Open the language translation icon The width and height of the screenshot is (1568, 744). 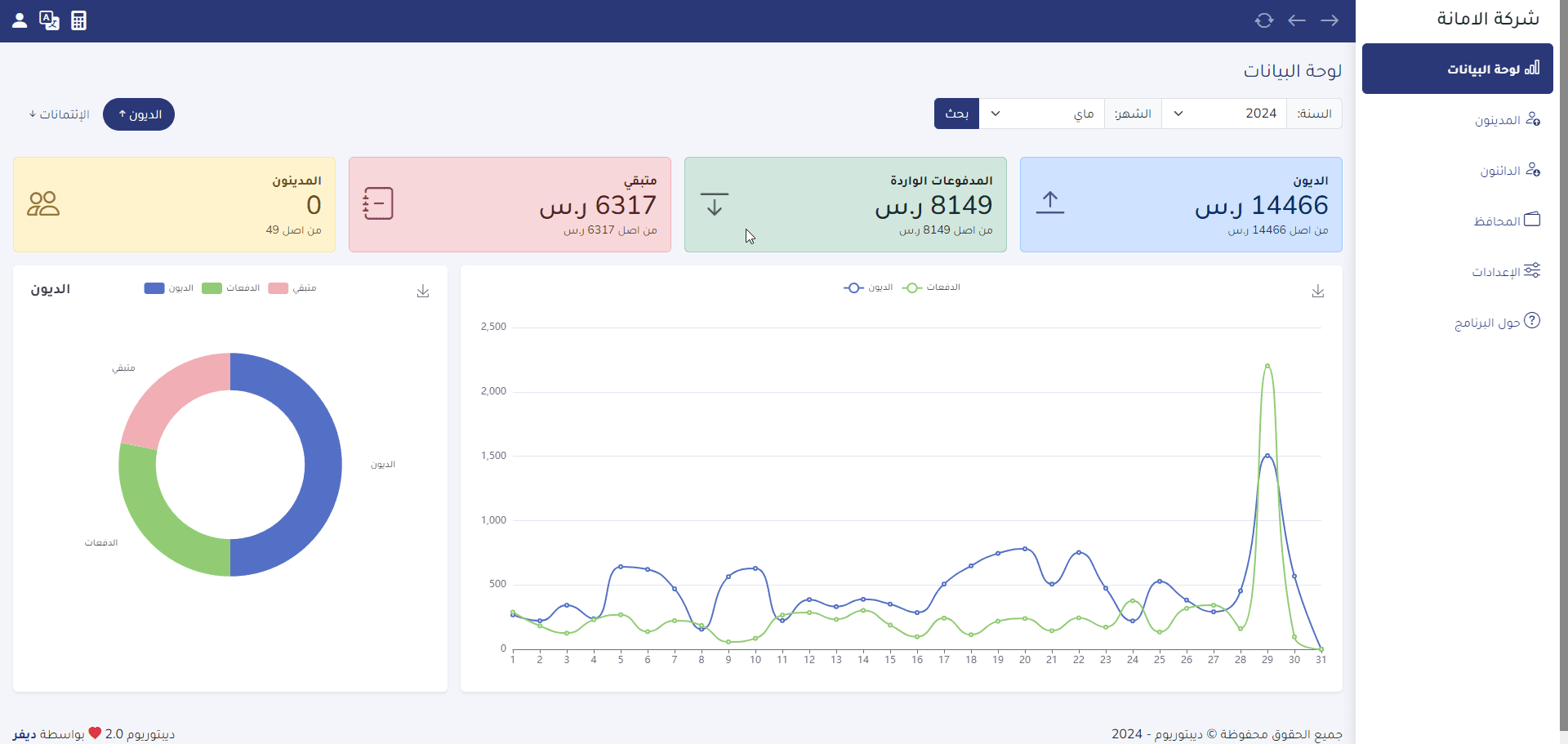49,20
